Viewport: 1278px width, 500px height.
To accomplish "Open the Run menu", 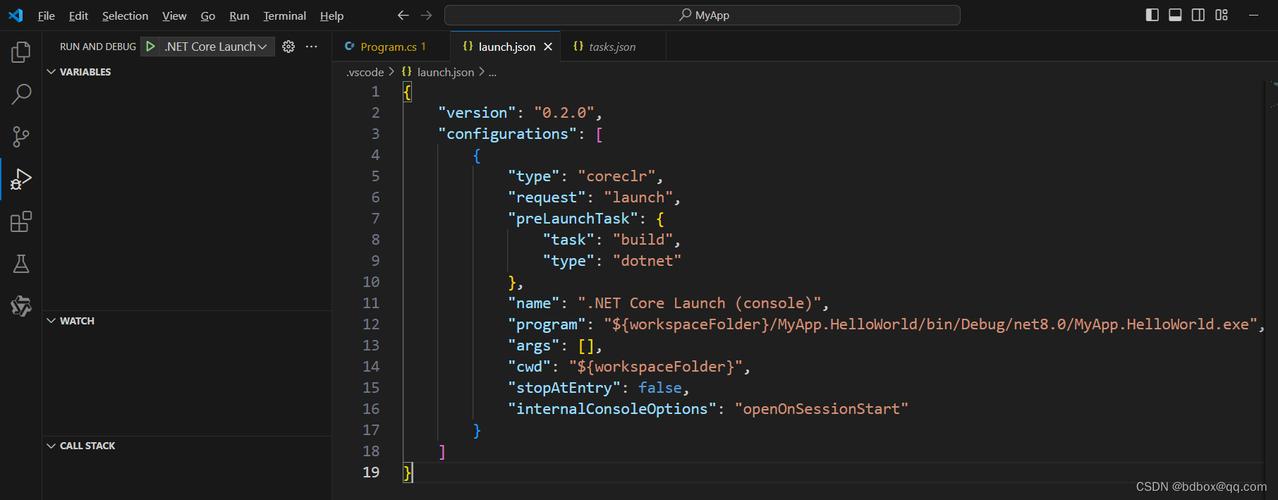I will [239, 16].
